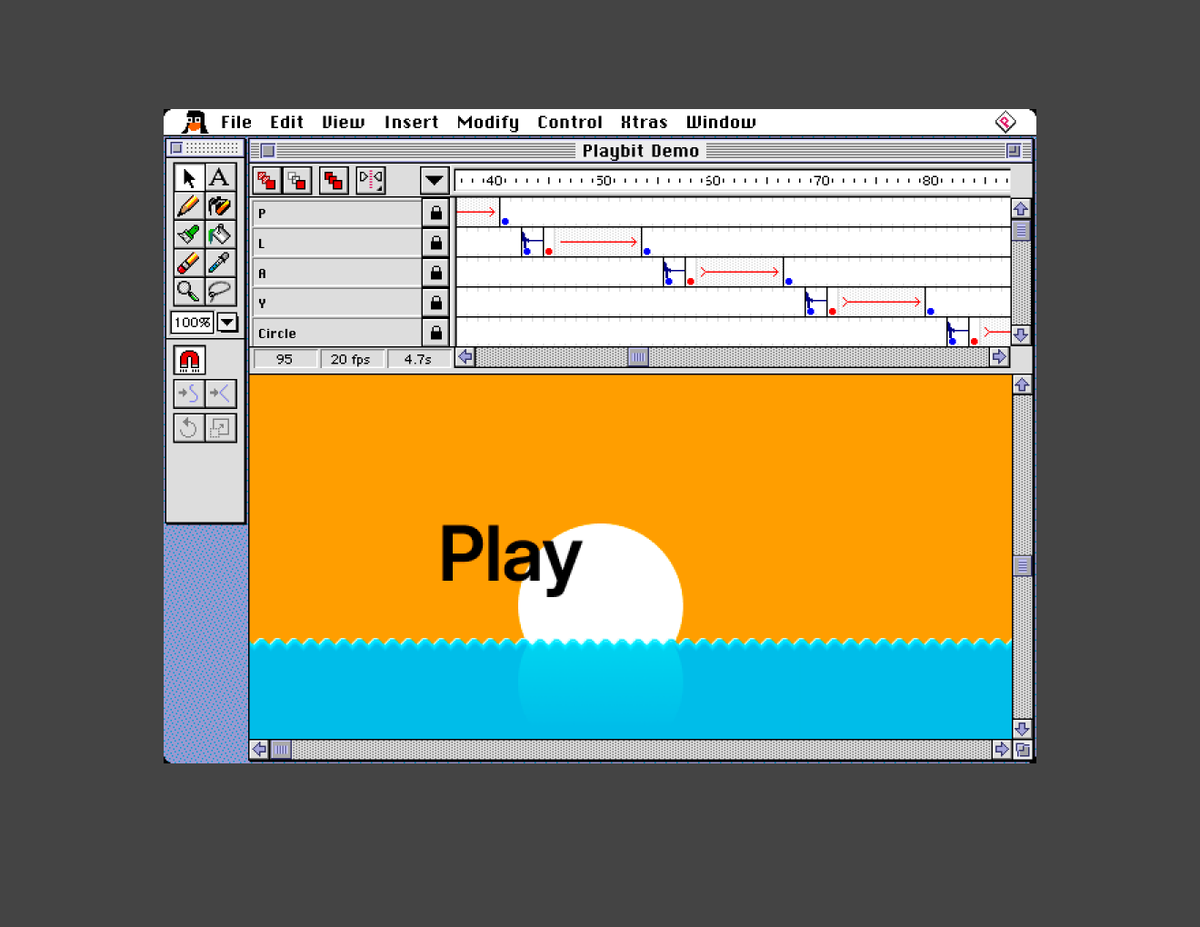Toggle the lock on layer Y

[436, 303]
